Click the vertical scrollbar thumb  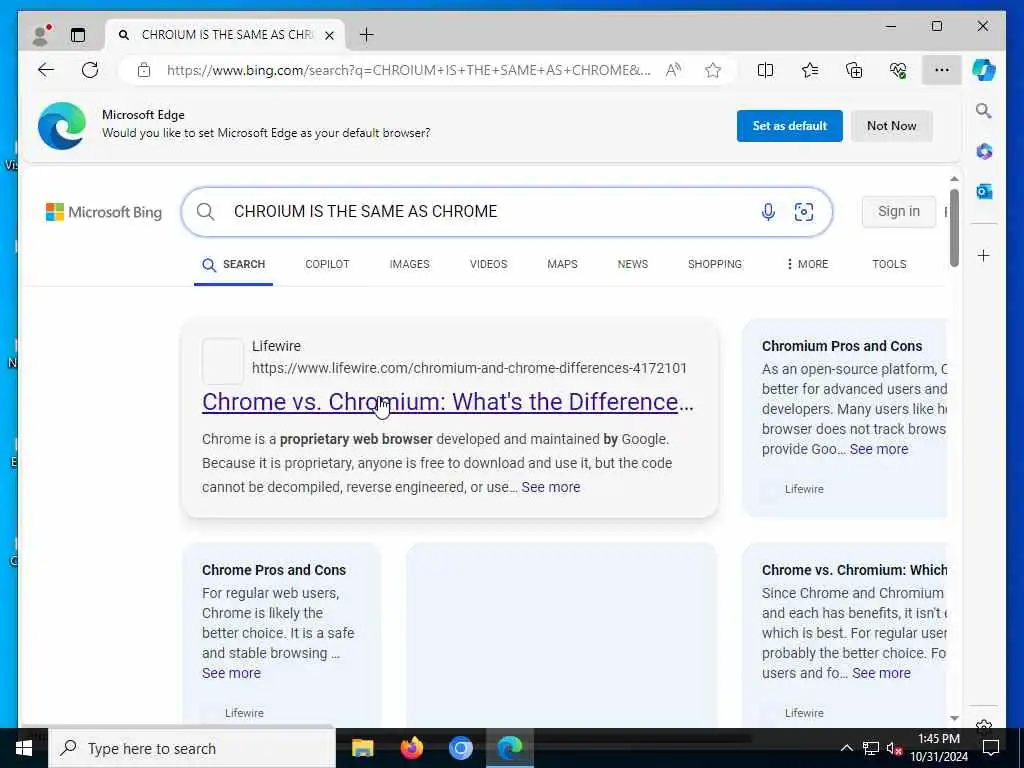pyautogui.click(x=954, y=228)
